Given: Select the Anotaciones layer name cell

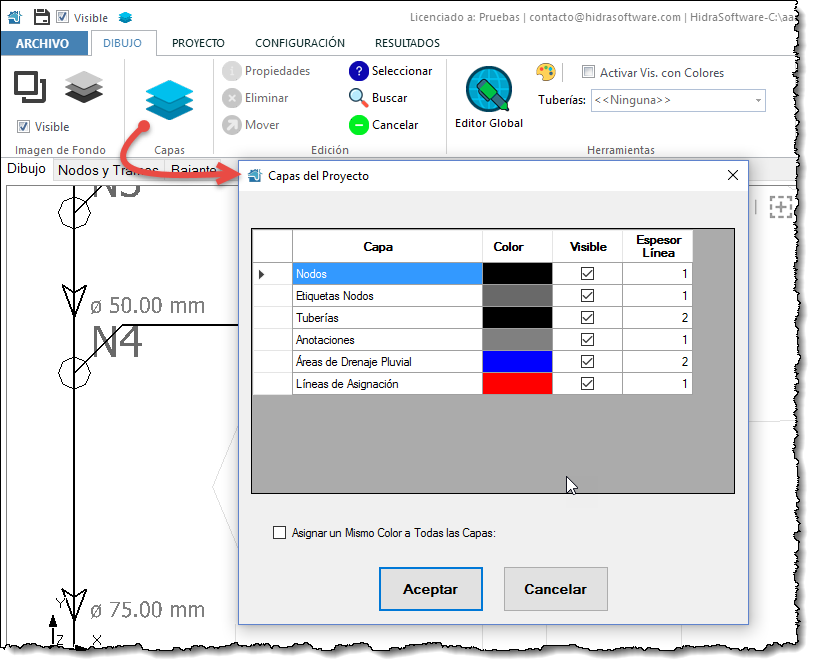Looking at the screenshot, I should tap(387, 340).
